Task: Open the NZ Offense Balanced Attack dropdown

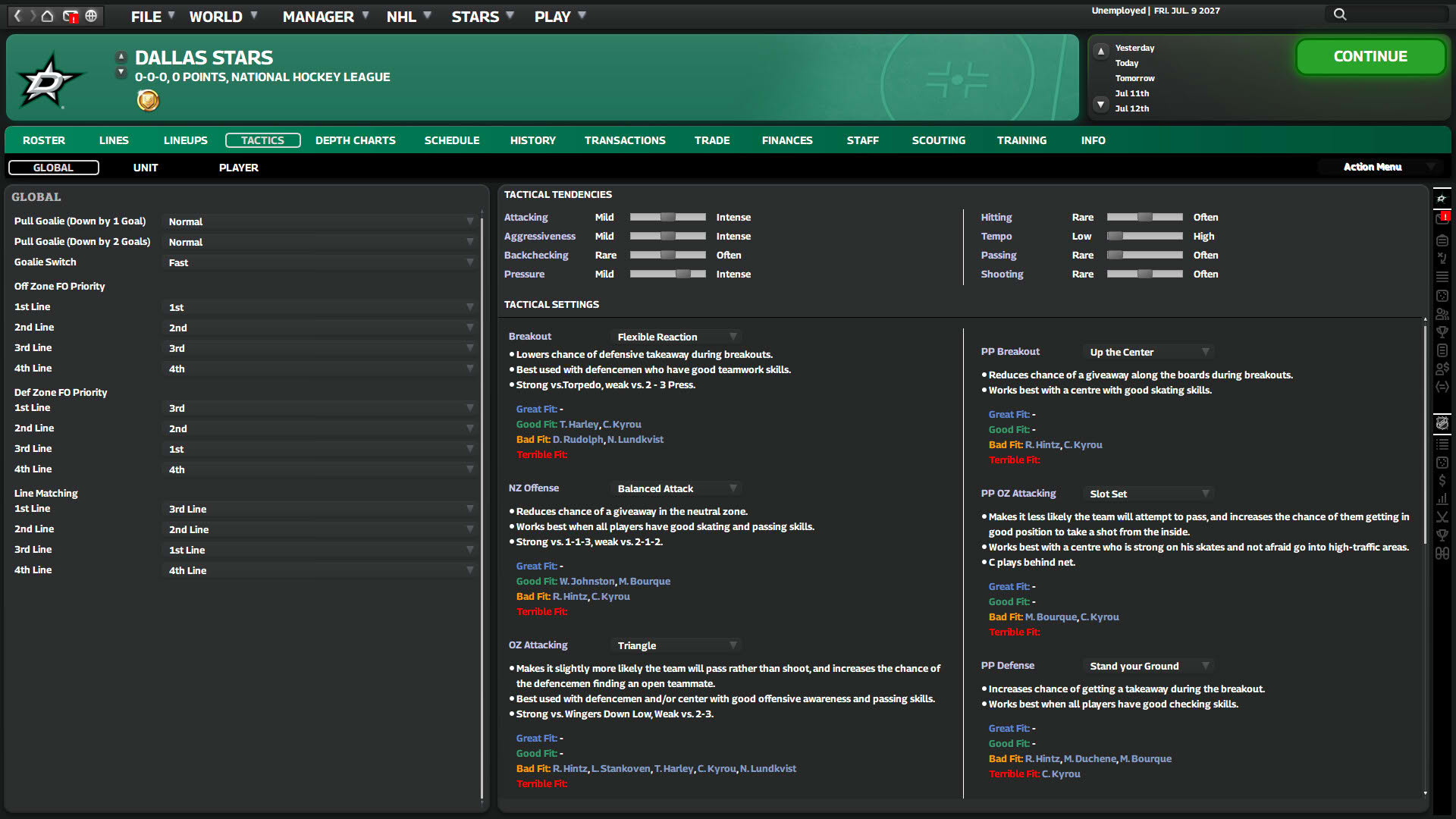Action: point(676,488)
